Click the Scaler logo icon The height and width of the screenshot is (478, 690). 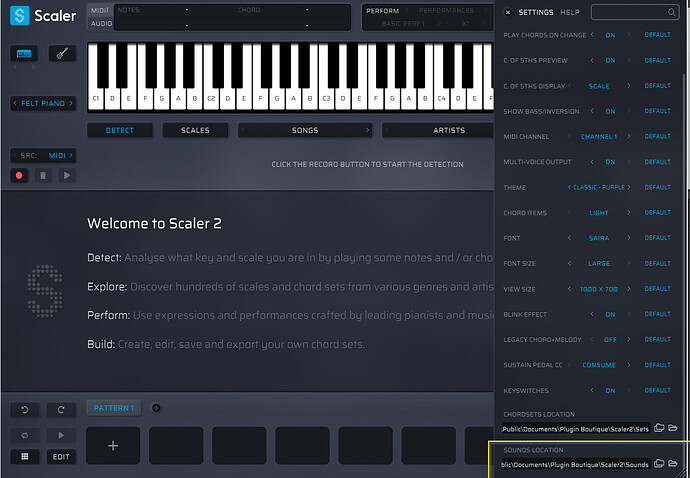(19, 15)
